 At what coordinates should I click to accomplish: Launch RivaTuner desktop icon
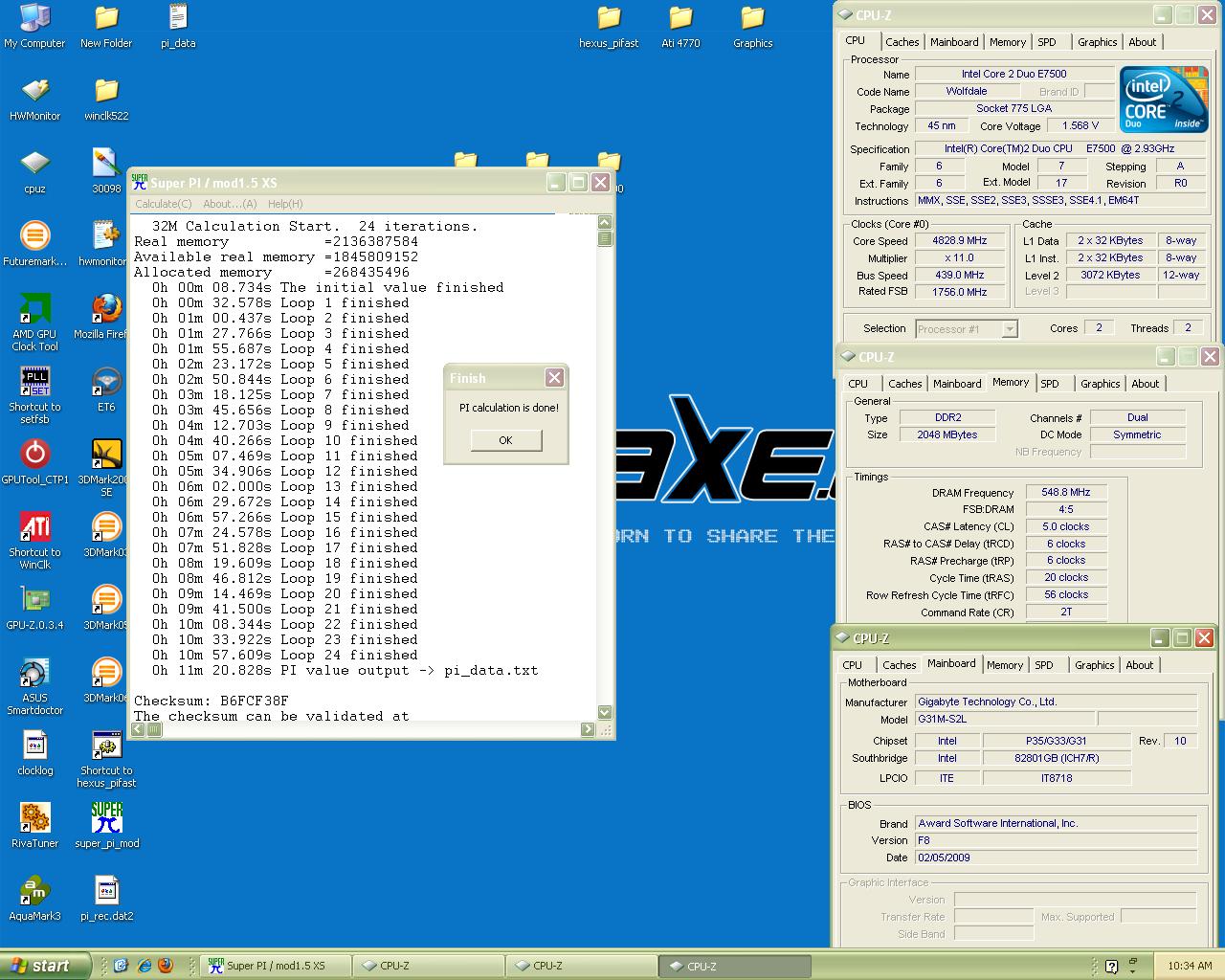tap(34, 826)
